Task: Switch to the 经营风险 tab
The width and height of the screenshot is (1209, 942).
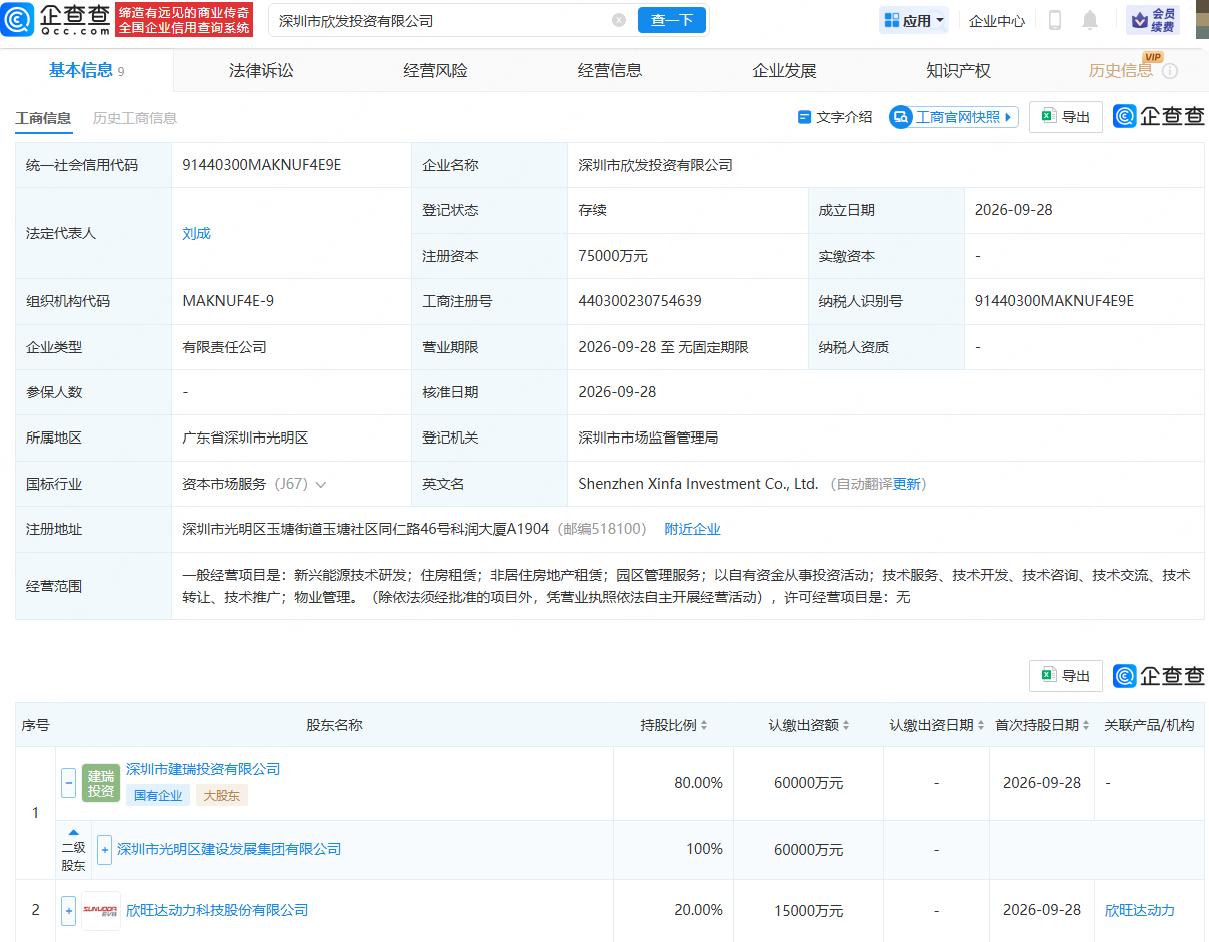Action: click(x=435, y=71)
